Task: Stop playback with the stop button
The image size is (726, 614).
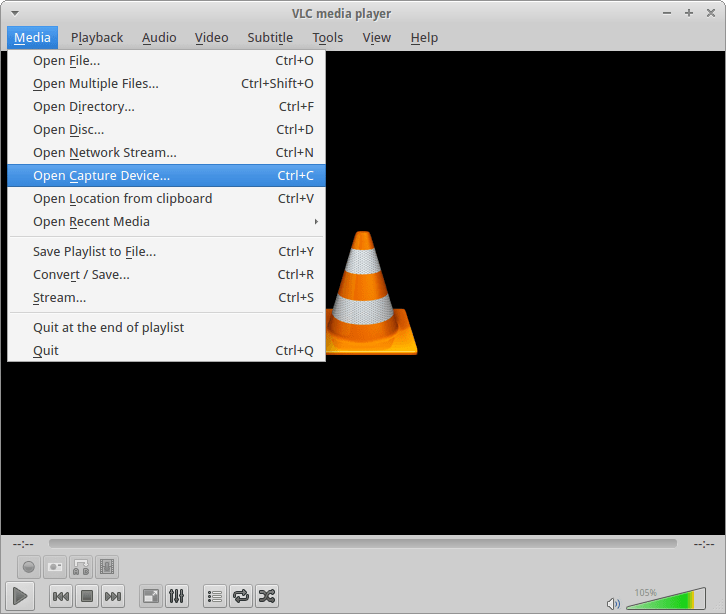Action: tap(87, 596)
